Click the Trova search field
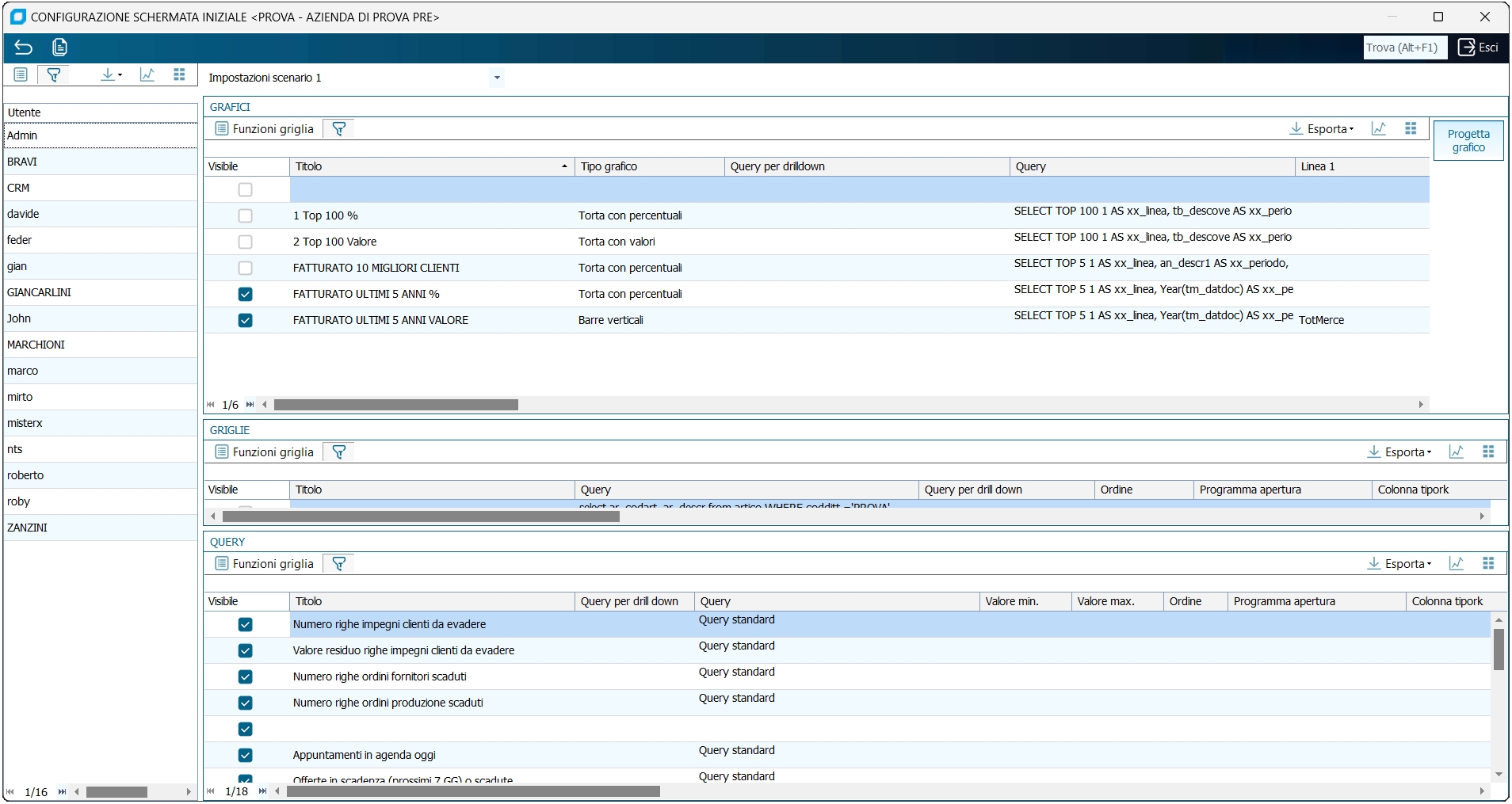This screenshot has height=804, width=1512. (x=1404, y=48)
